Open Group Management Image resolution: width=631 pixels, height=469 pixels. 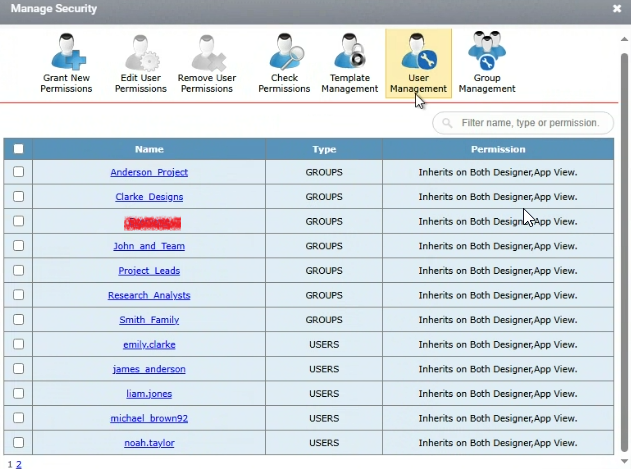click(x=487, y=63)
